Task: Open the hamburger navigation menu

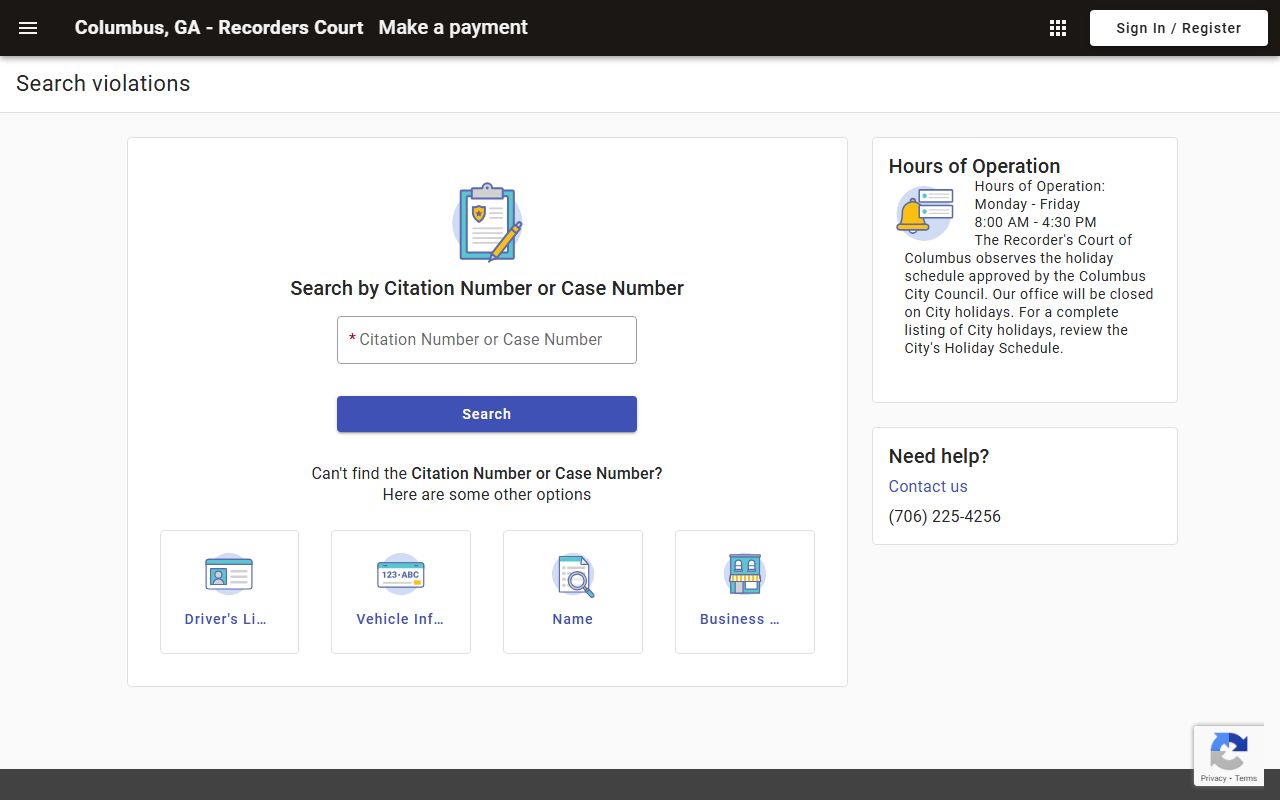Action: tap(28, 28)
